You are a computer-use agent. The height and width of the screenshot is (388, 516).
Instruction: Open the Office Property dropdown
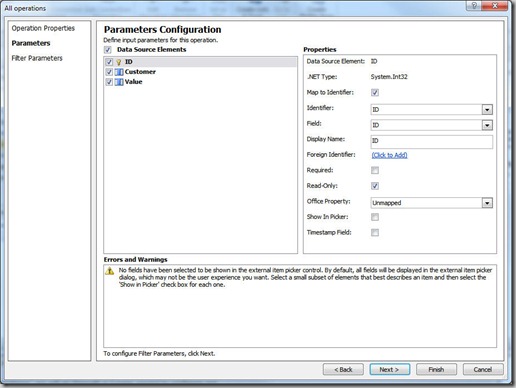pos(487,203)
